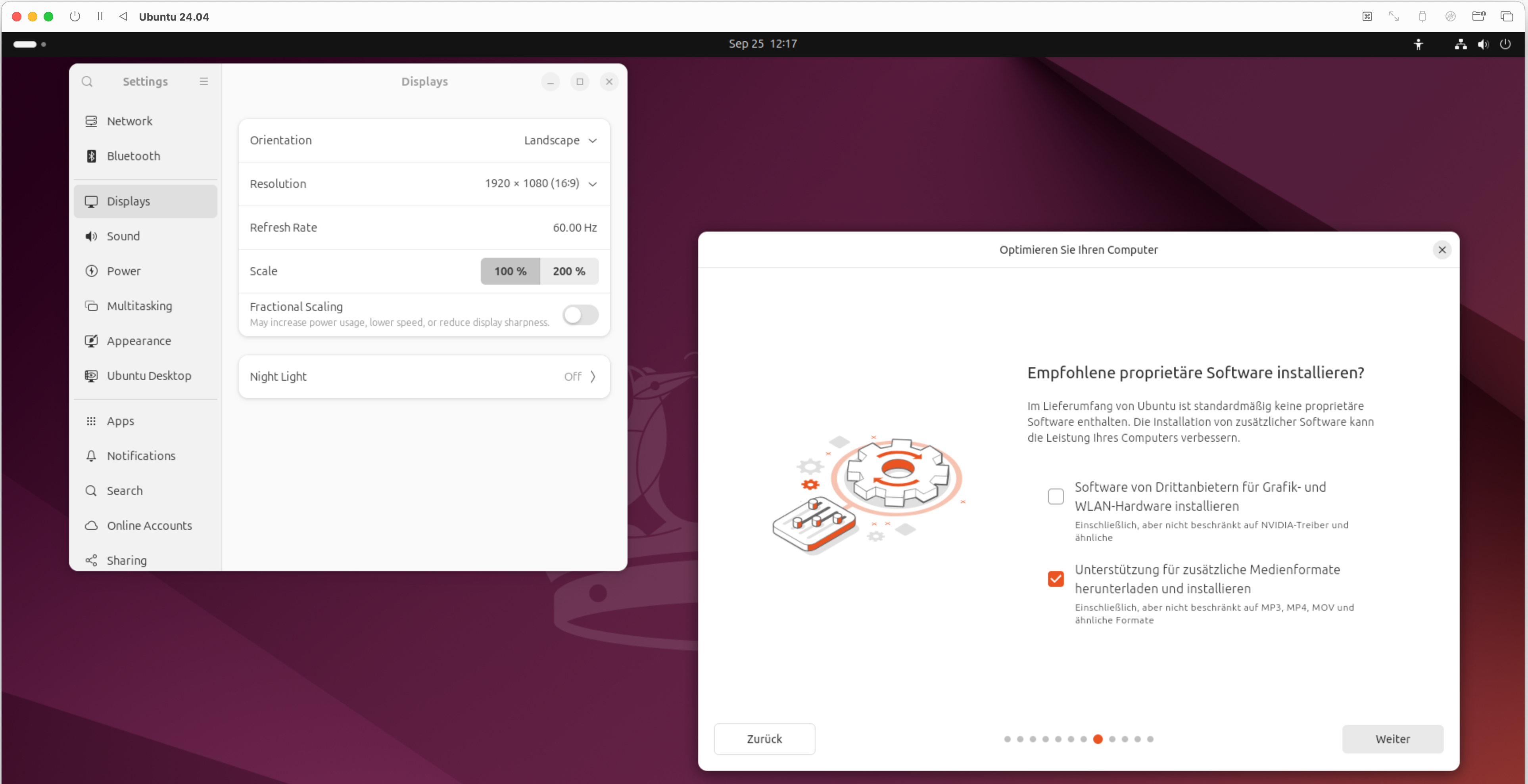The height and width of the screenshot is (784, 1528).
Task: Click the Refresh Rate 60.00 Hz row
Action: (x=424, y=228)
